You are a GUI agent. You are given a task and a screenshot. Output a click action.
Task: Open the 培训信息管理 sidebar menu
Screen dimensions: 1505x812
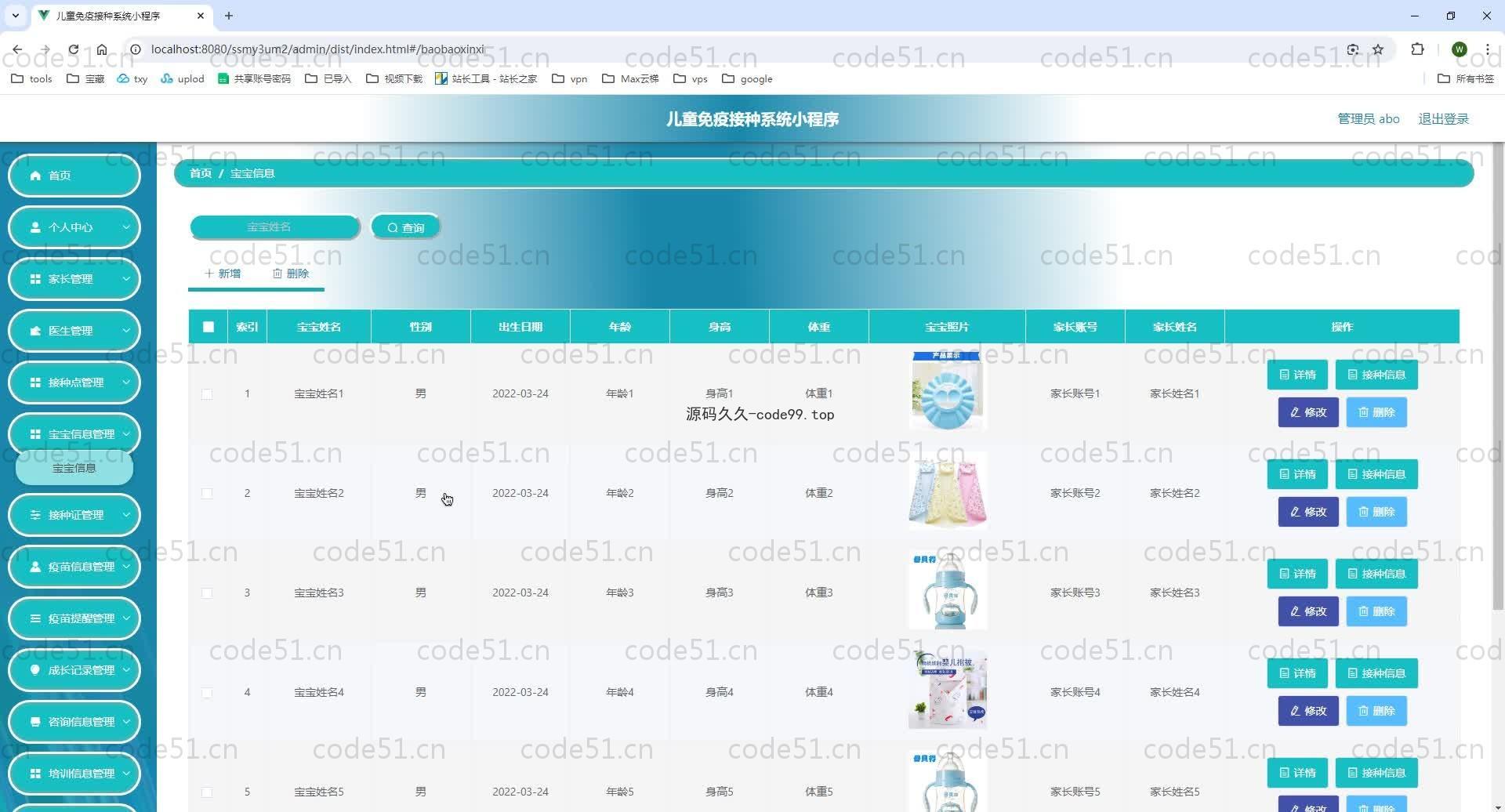tap(74, 774)
